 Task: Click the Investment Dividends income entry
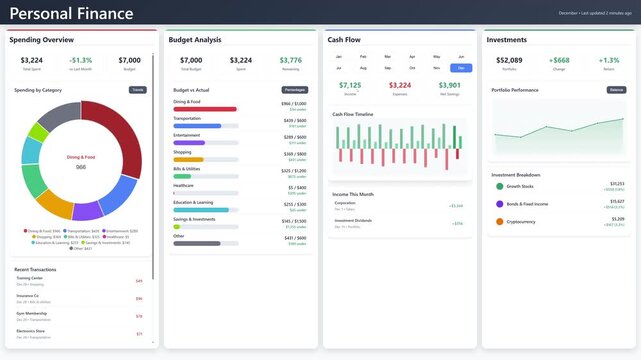(x=399, y=223)
